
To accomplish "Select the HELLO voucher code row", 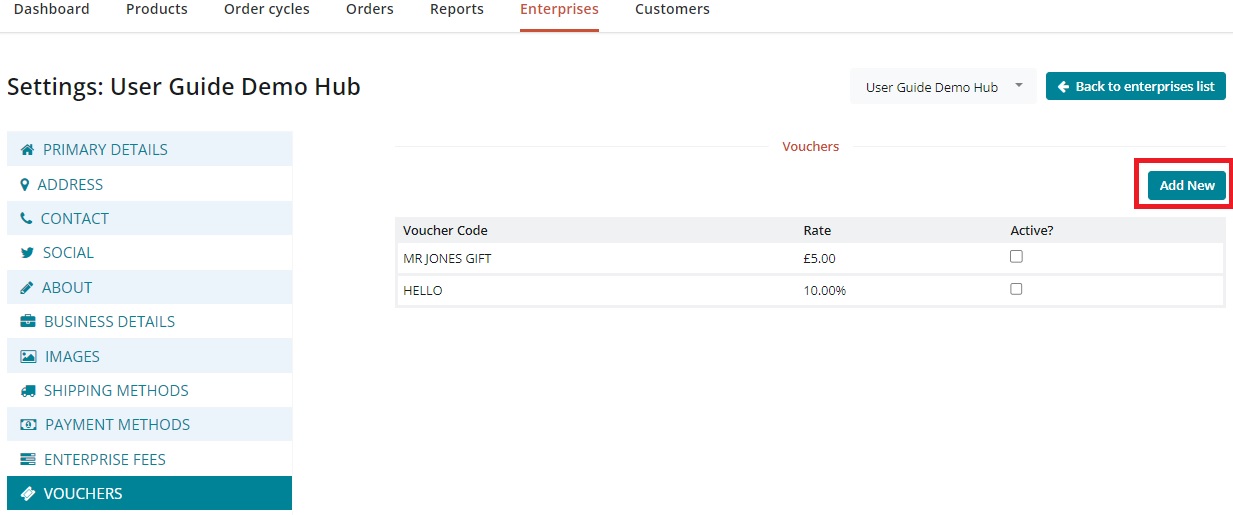I will [423, 291].
